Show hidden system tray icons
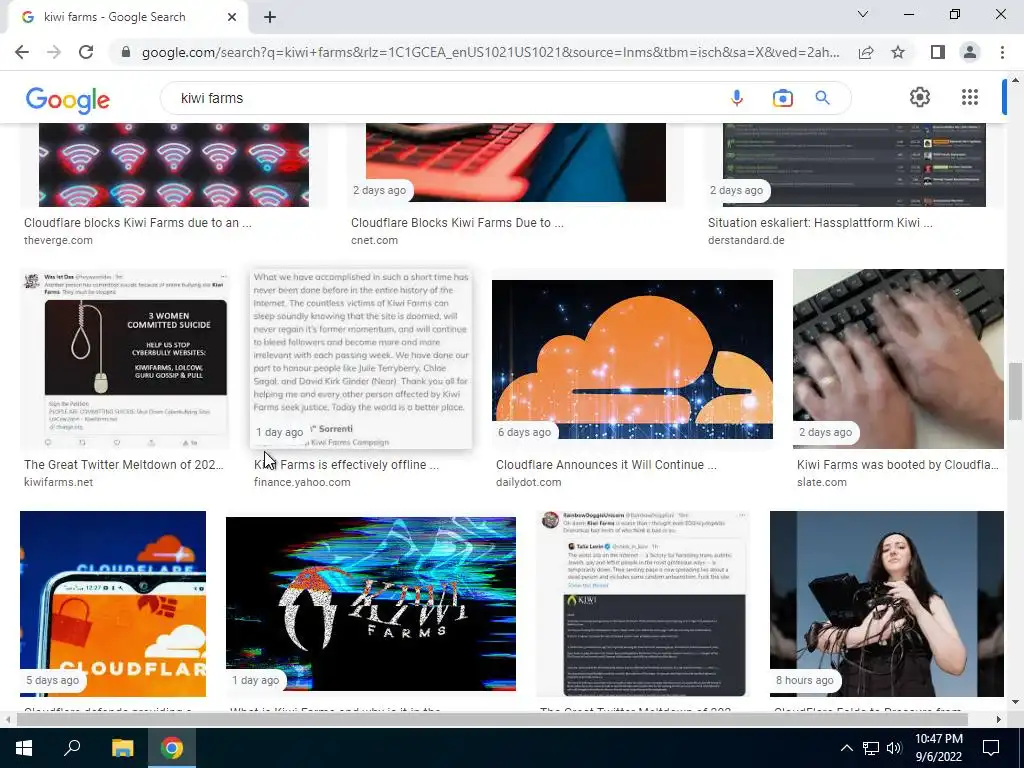1024x768 pixels. pyautogui.click(x=846, y=748)
